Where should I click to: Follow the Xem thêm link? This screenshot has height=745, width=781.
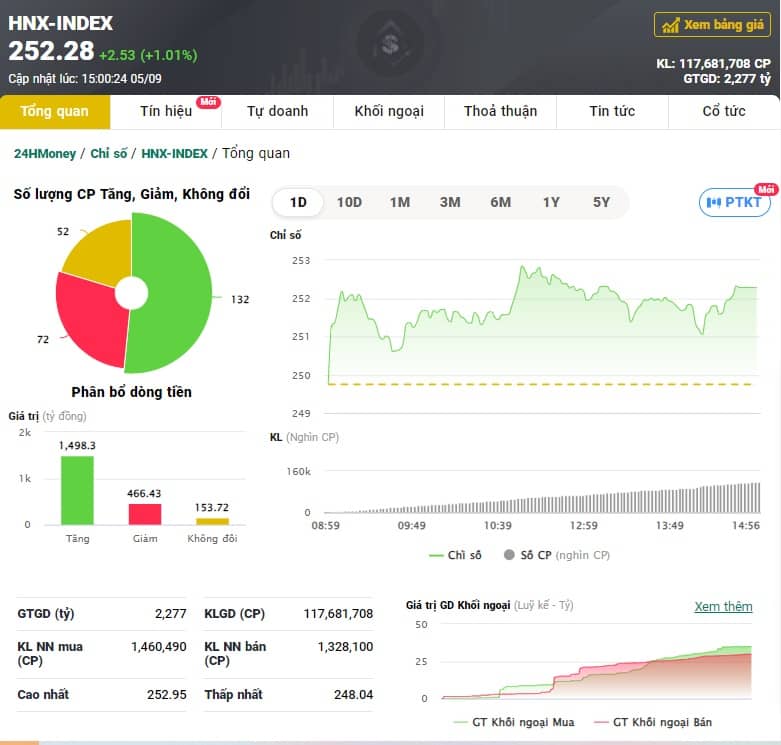[723, 607]
